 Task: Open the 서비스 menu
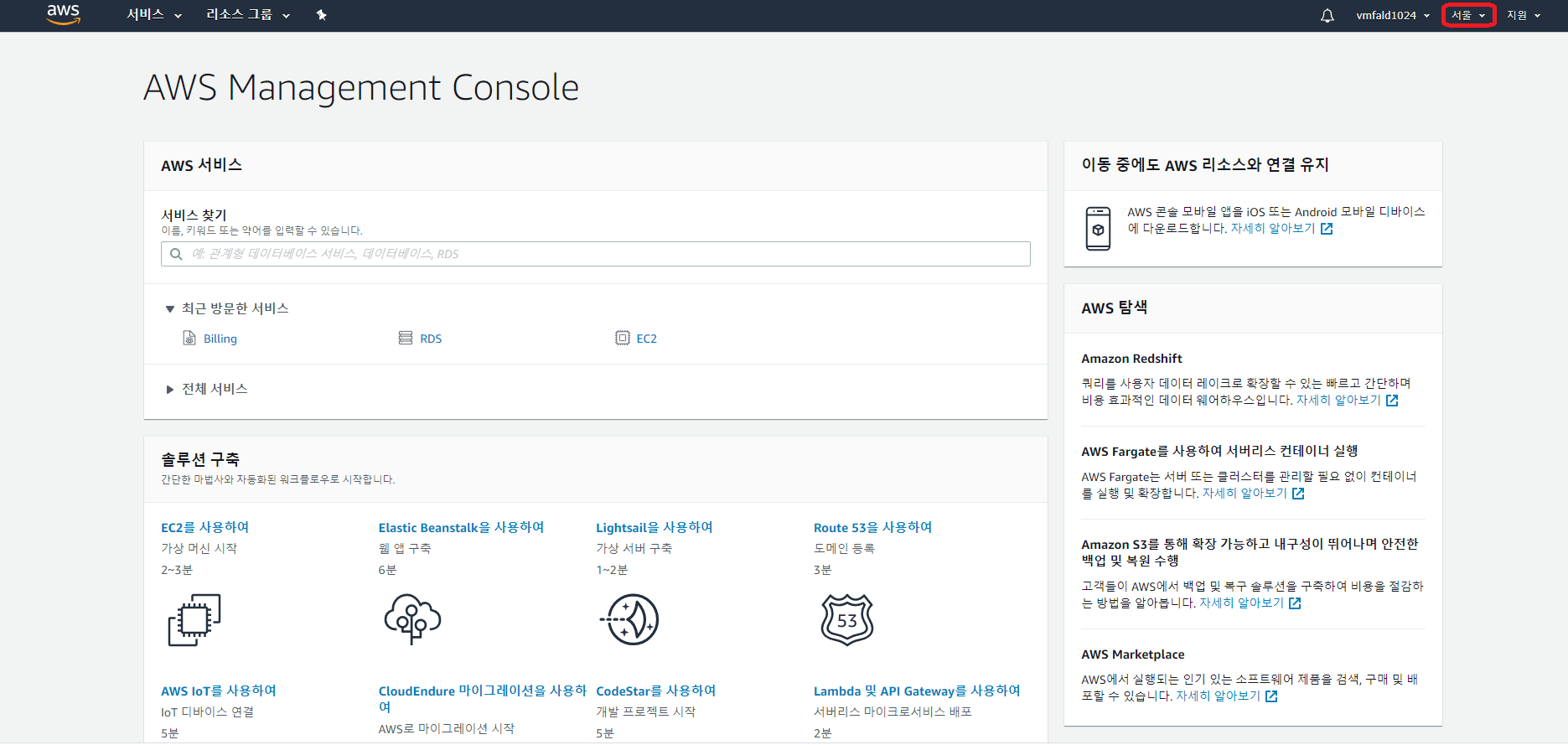click(154, 15)
